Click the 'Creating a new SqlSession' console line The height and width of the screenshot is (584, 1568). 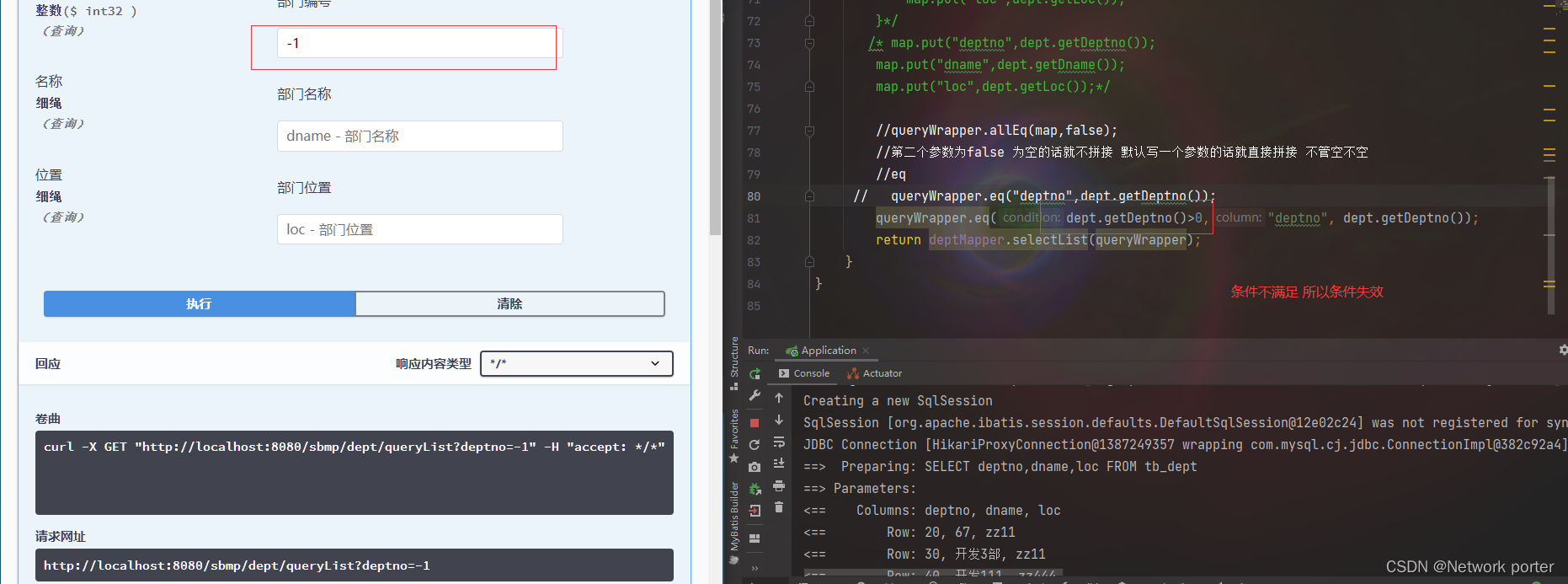tap(898, 401)
